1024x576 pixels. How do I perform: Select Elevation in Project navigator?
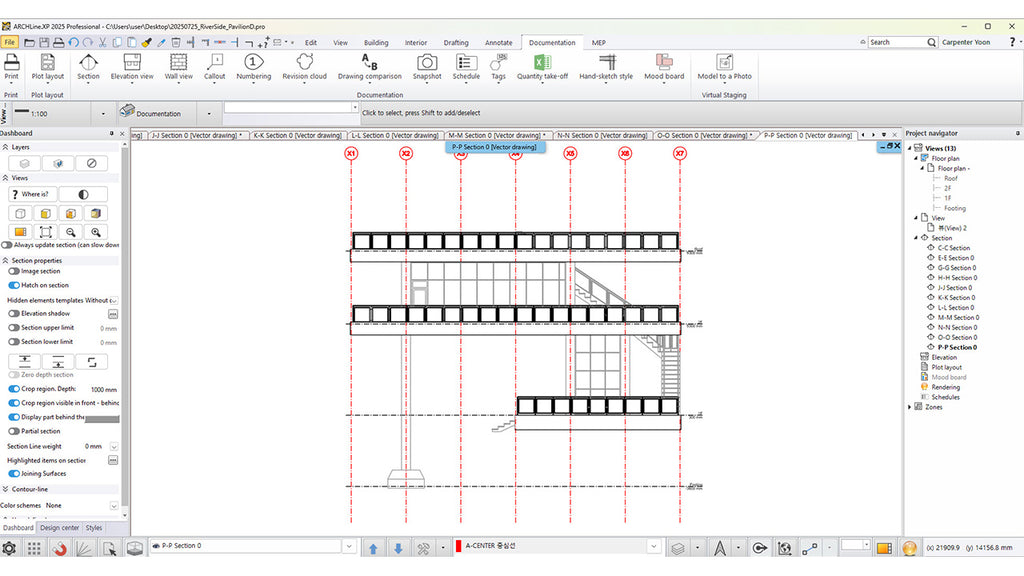[x=944, y=357]
